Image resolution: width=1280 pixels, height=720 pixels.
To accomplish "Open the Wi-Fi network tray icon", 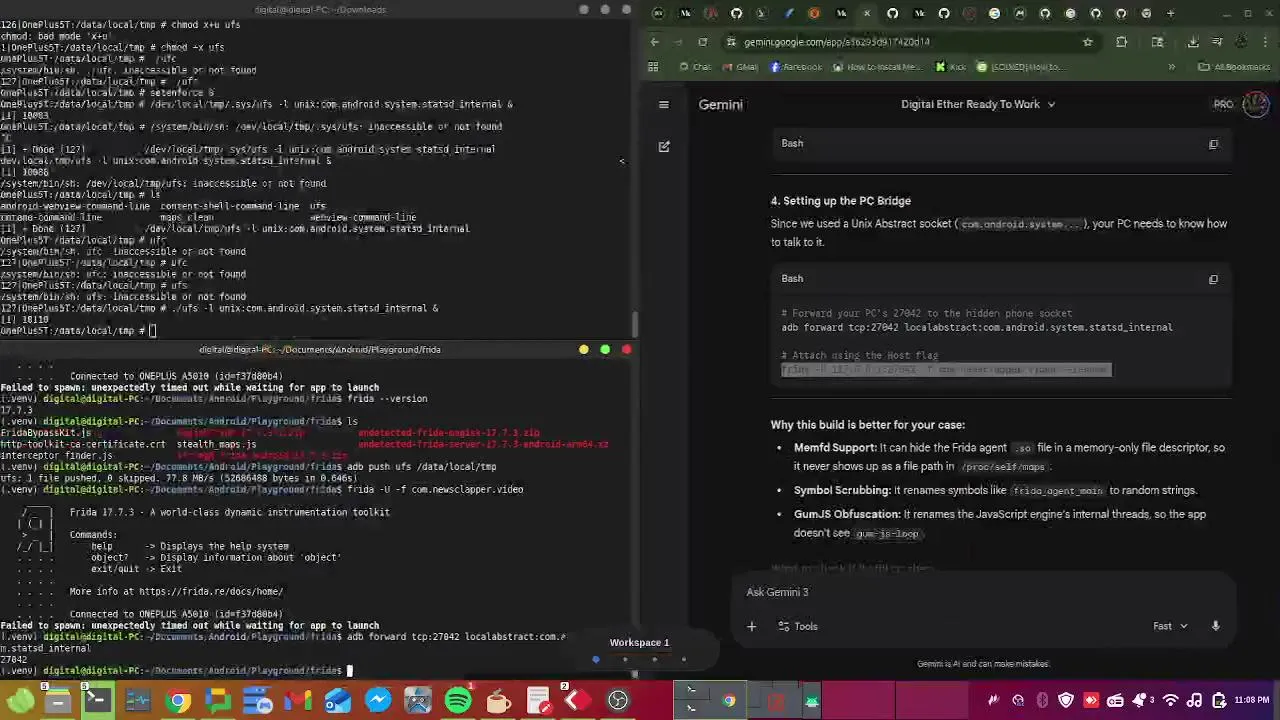I will tap(1169, 700).
